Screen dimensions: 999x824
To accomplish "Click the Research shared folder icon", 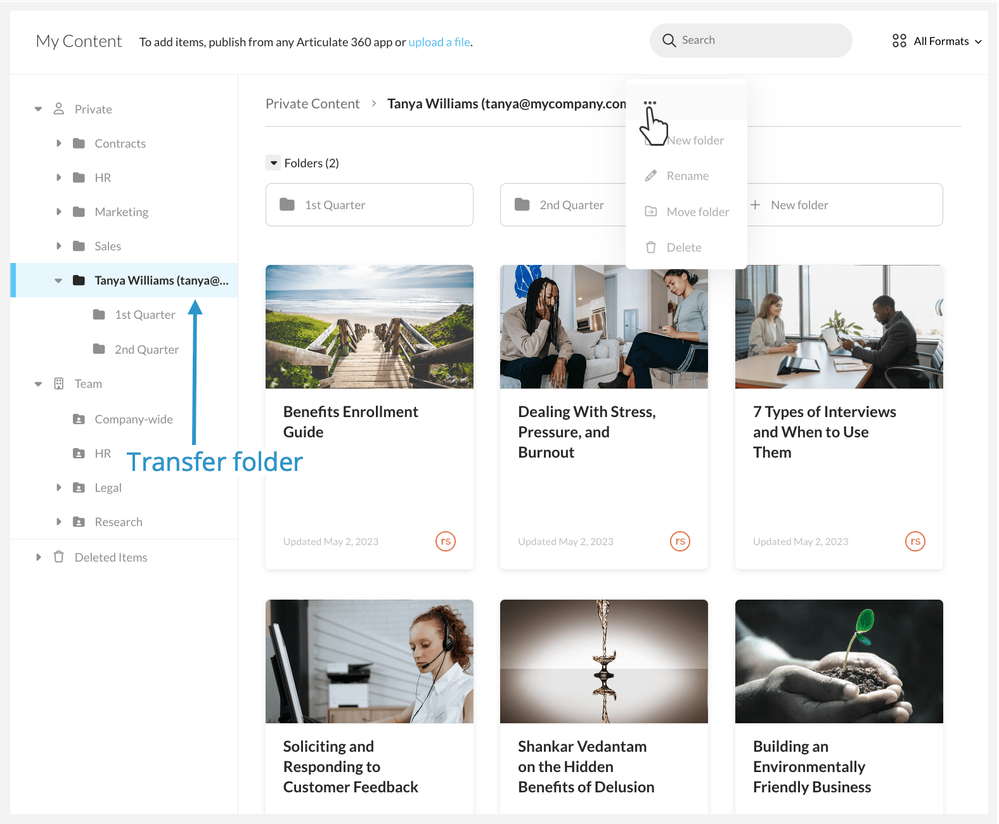I will coord(79,522).
